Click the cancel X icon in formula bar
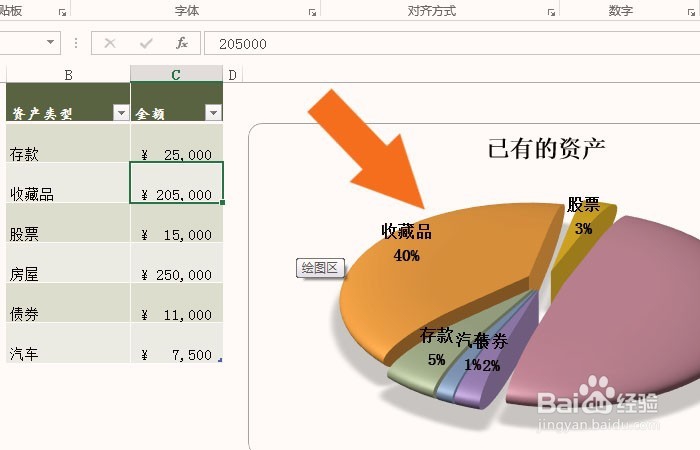The width and height of the screenshot is (700, 450). (x=110, y=43)
